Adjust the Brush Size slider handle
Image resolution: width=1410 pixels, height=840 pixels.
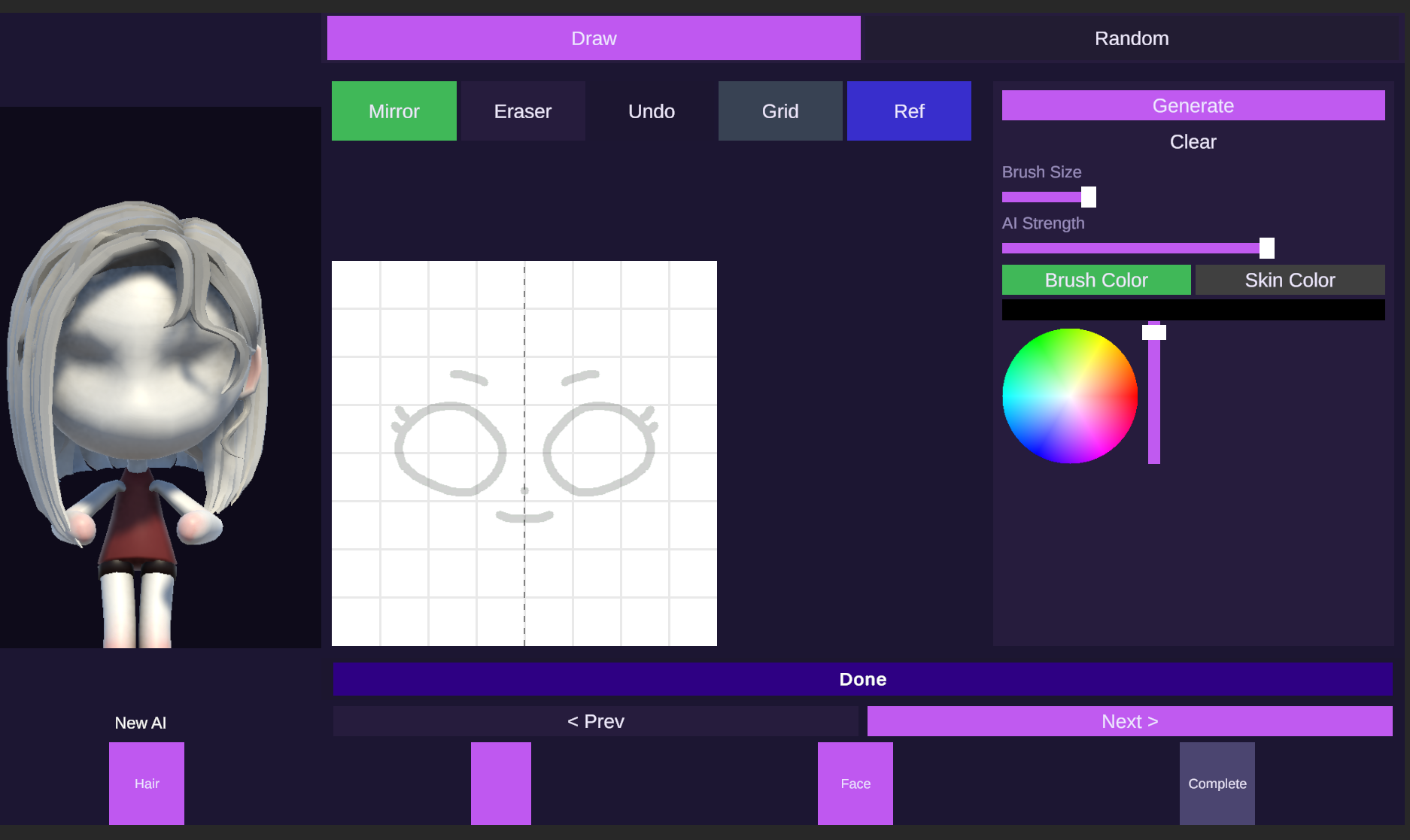point(1088,197)
